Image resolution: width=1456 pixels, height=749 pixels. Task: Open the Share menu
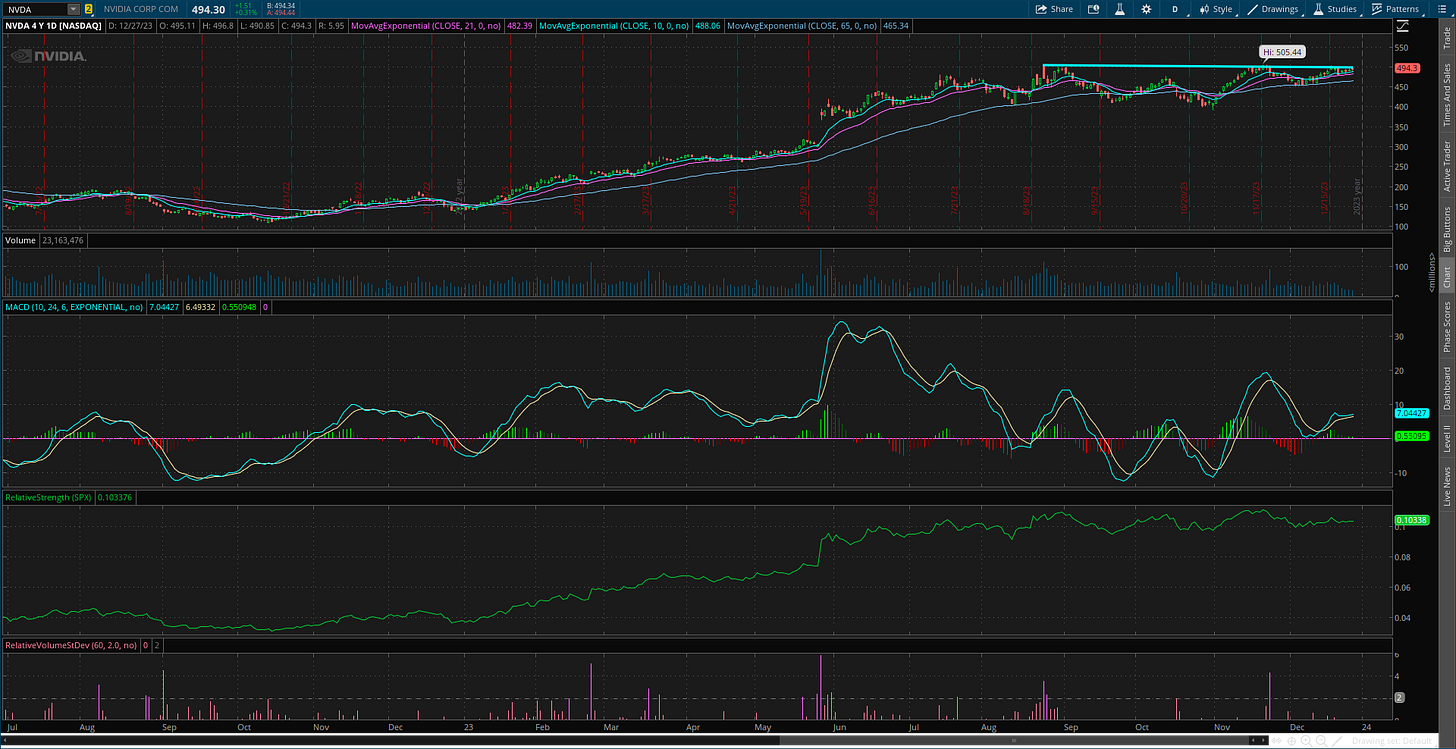pos(1054,8)
